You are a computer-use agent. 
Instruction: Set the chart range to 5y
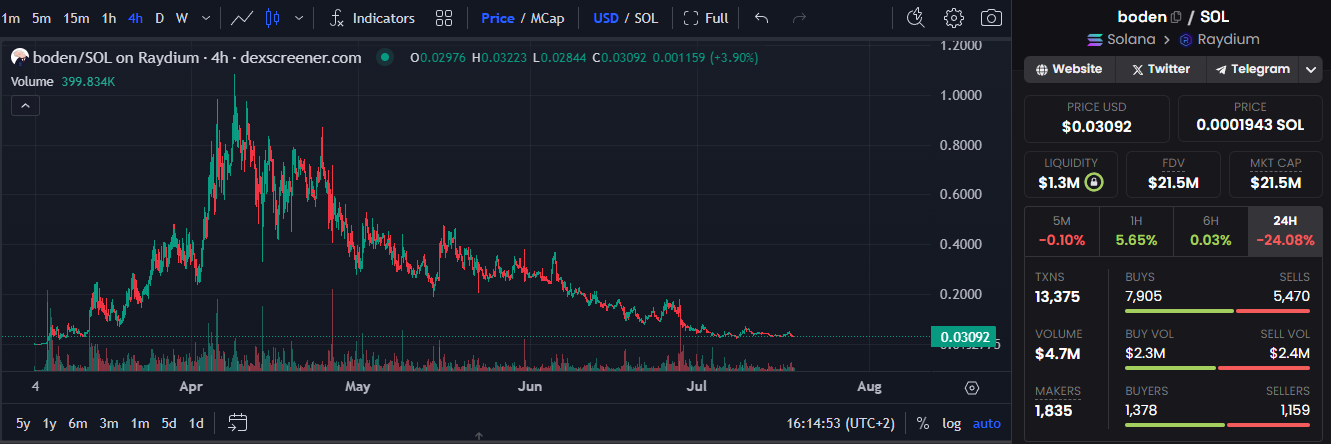click(x=23, y=423)
